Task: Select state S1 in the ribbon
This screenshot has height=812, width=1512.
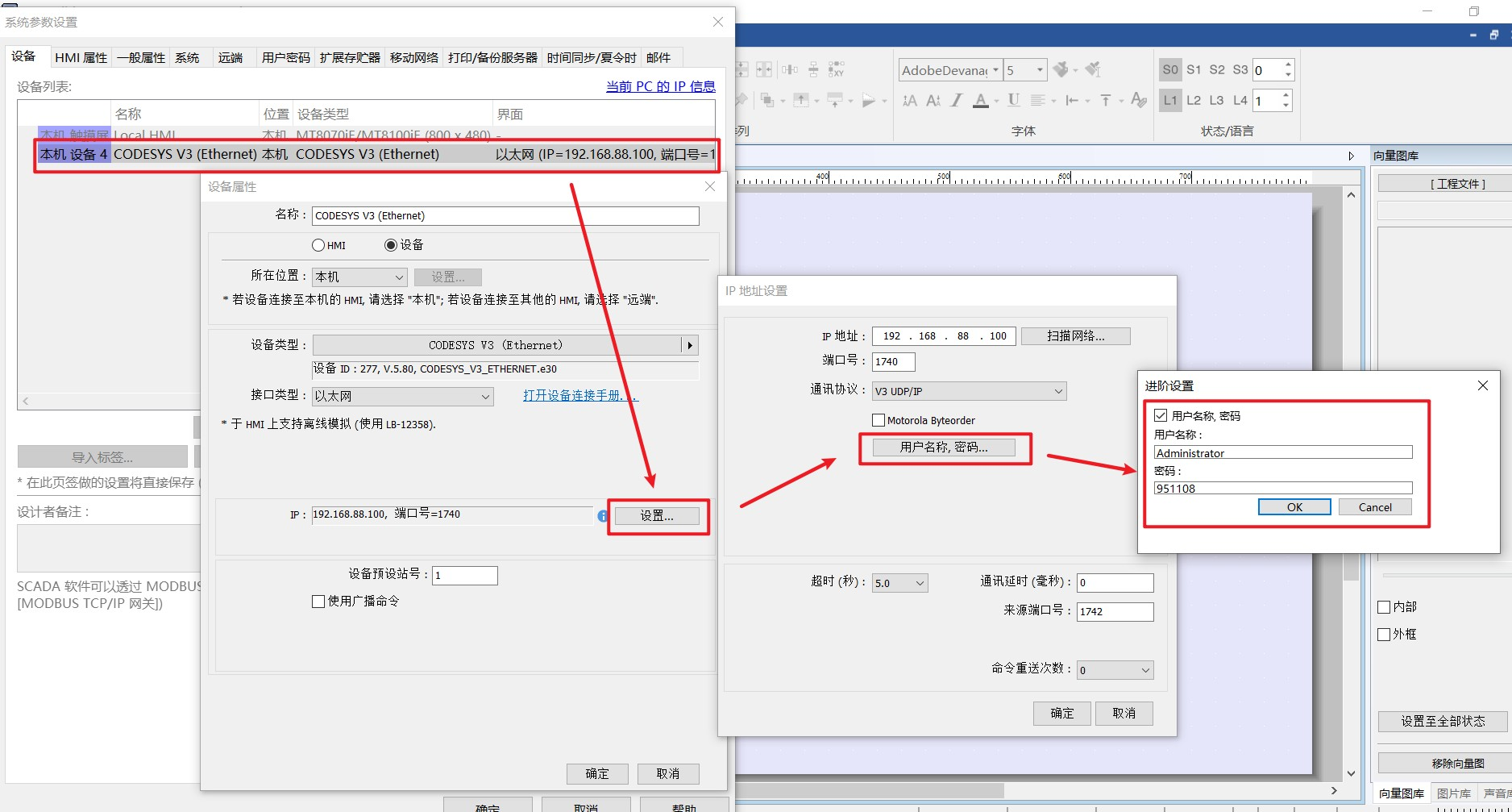Action: pos(1194,70)
